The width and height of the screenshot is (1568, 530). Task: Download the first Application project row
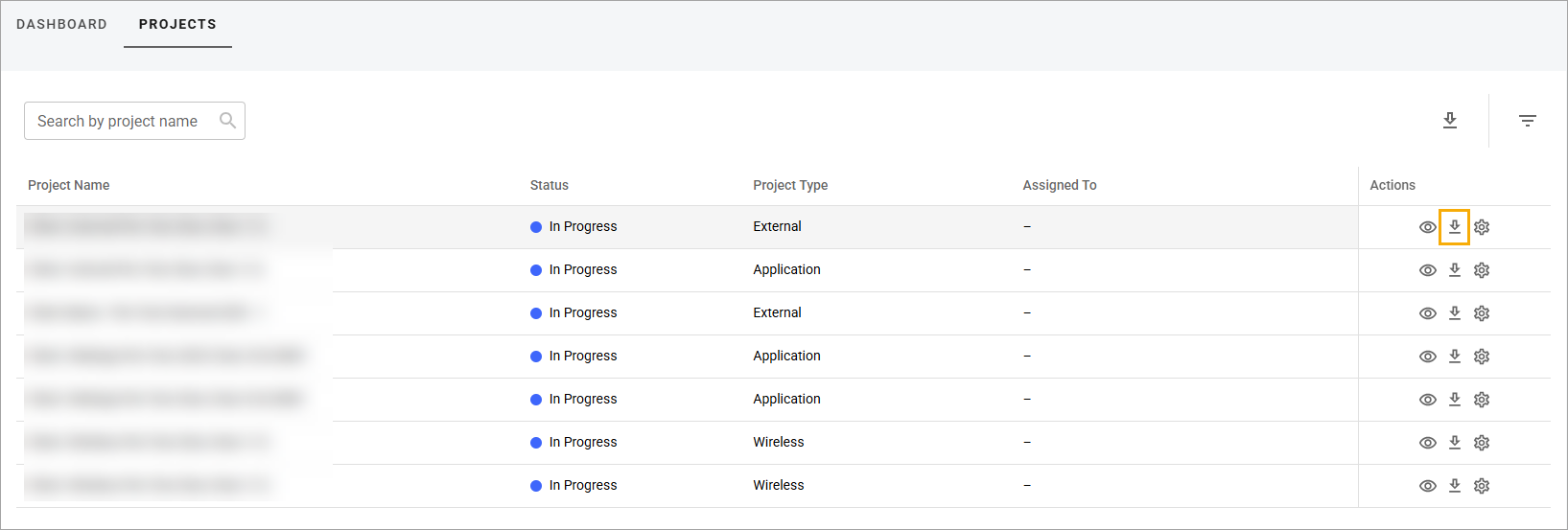point(1455,270)
